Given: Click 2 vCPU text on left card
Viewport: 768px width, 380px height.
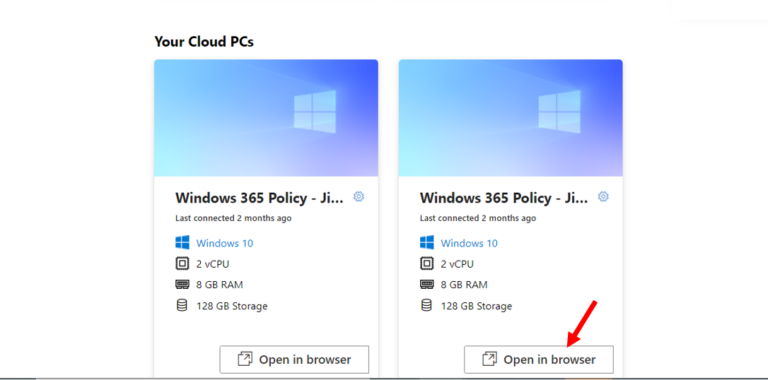Looking at the screenshot, I should click(x=213, y=264).
